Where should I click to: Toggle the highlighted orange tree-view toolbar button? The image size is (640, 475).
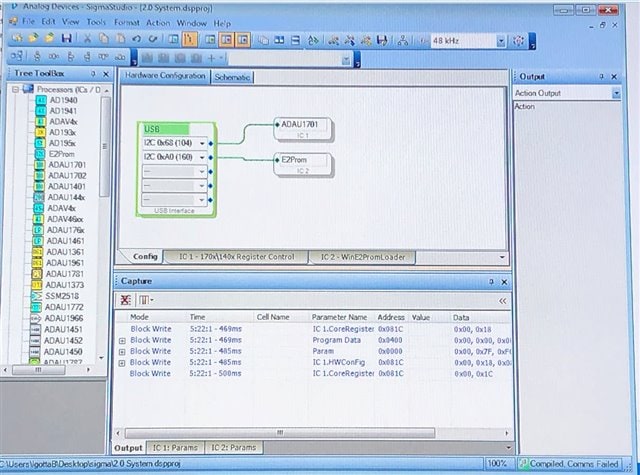(190, 40)
